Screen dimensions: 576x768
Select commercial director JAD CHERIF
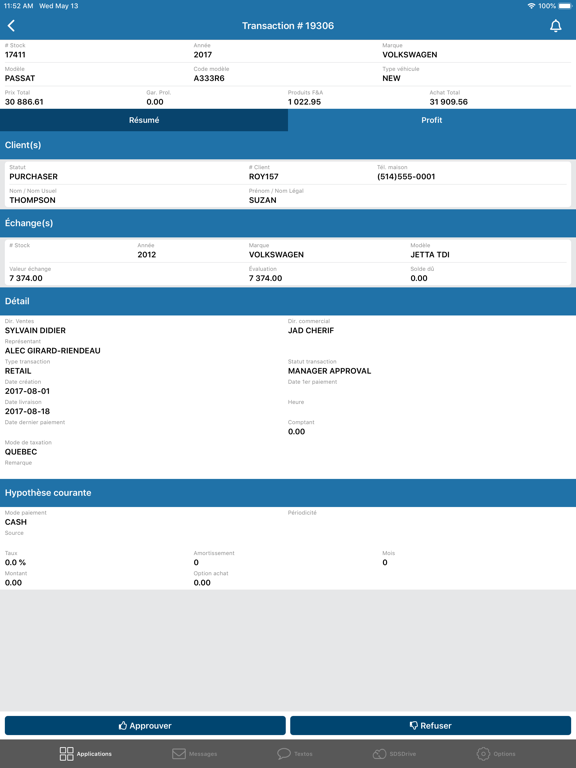311,331
